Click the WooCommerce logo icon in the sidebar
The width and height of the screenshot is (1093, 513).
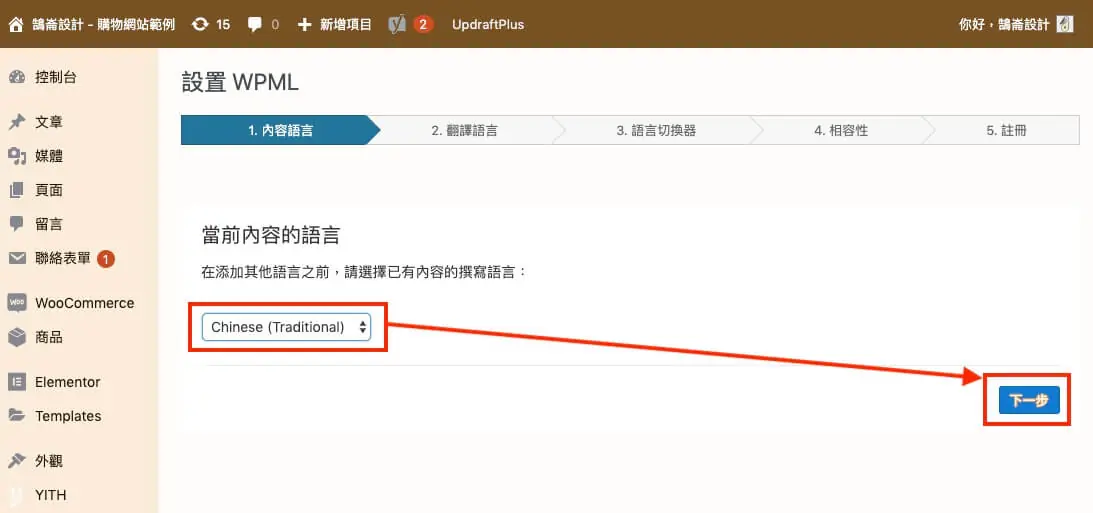click(x=17, y=303)
